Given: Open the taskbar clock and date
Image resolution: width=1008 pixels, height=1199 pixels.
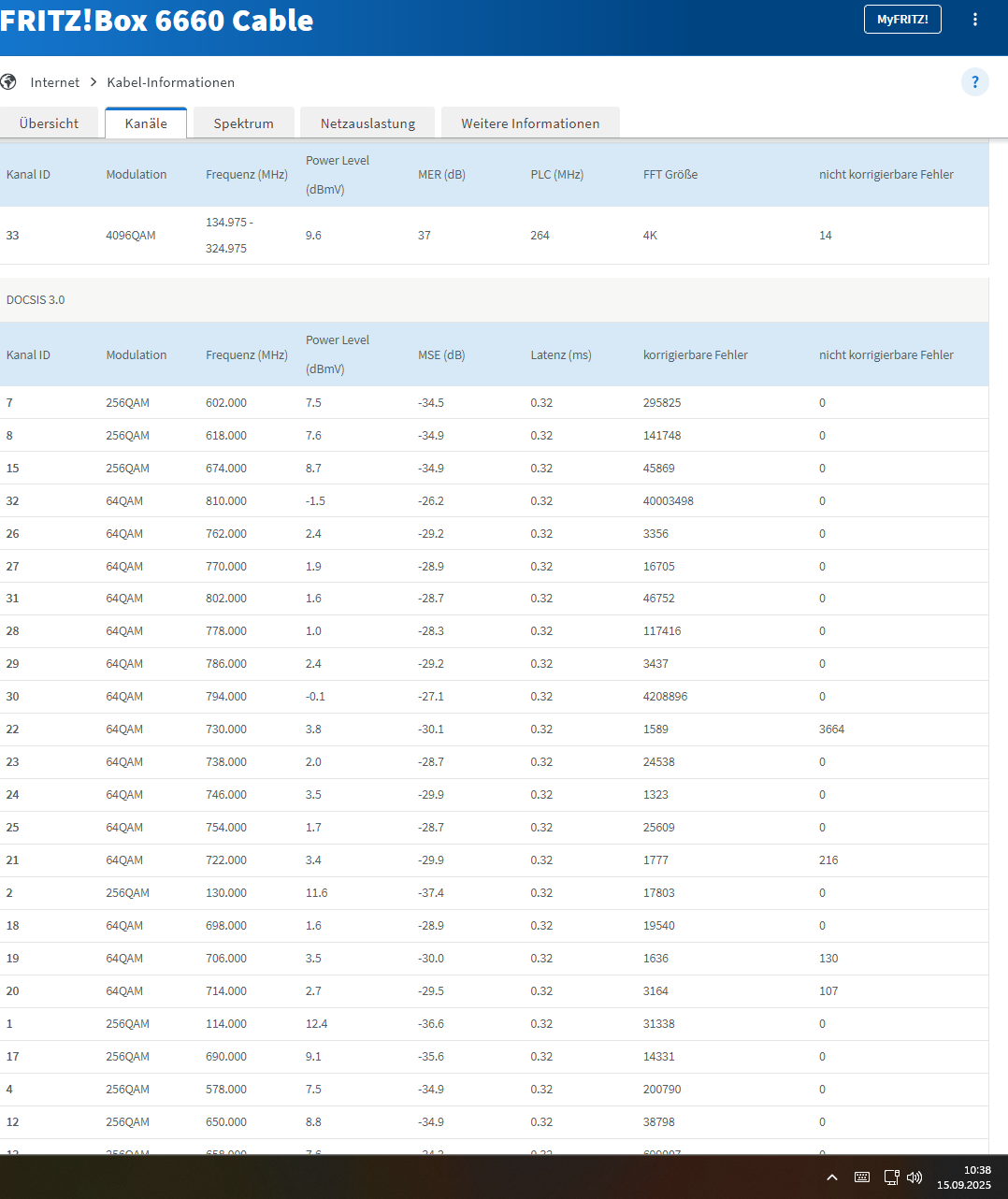Looking at the screenshot, I should [x=964, y=1177].
